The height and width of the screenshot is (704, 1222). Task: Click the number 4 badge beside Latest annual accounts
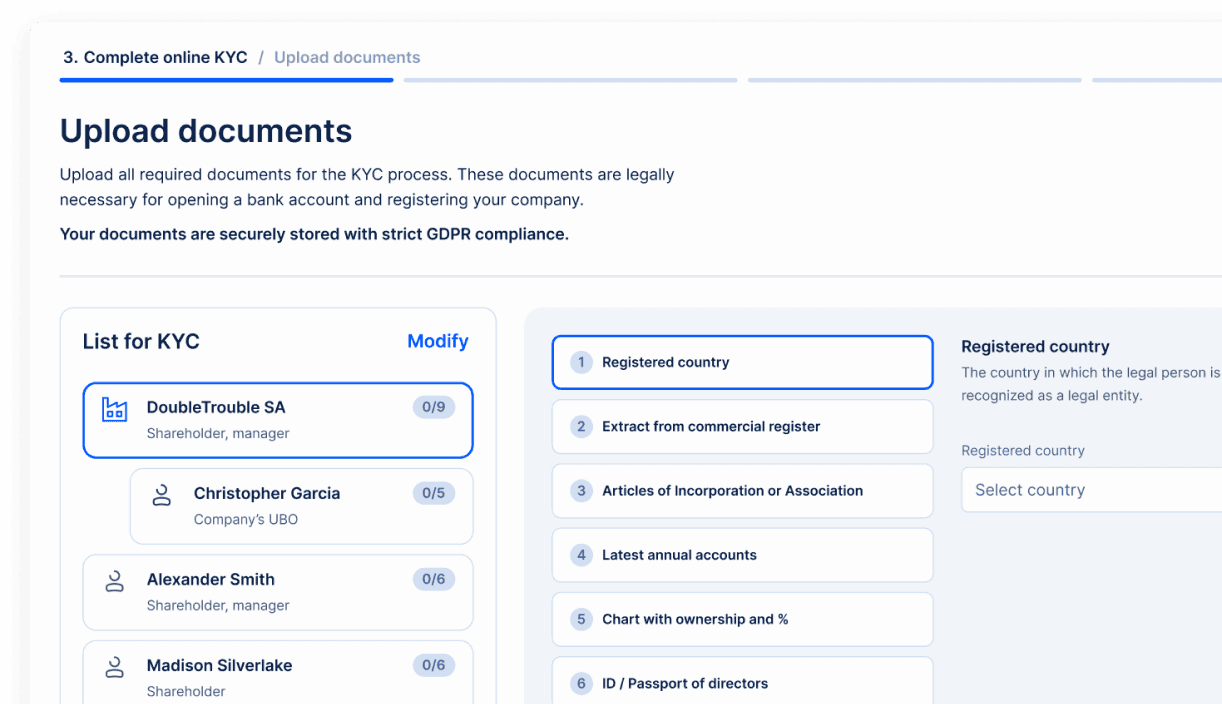[x=581, y=555]
